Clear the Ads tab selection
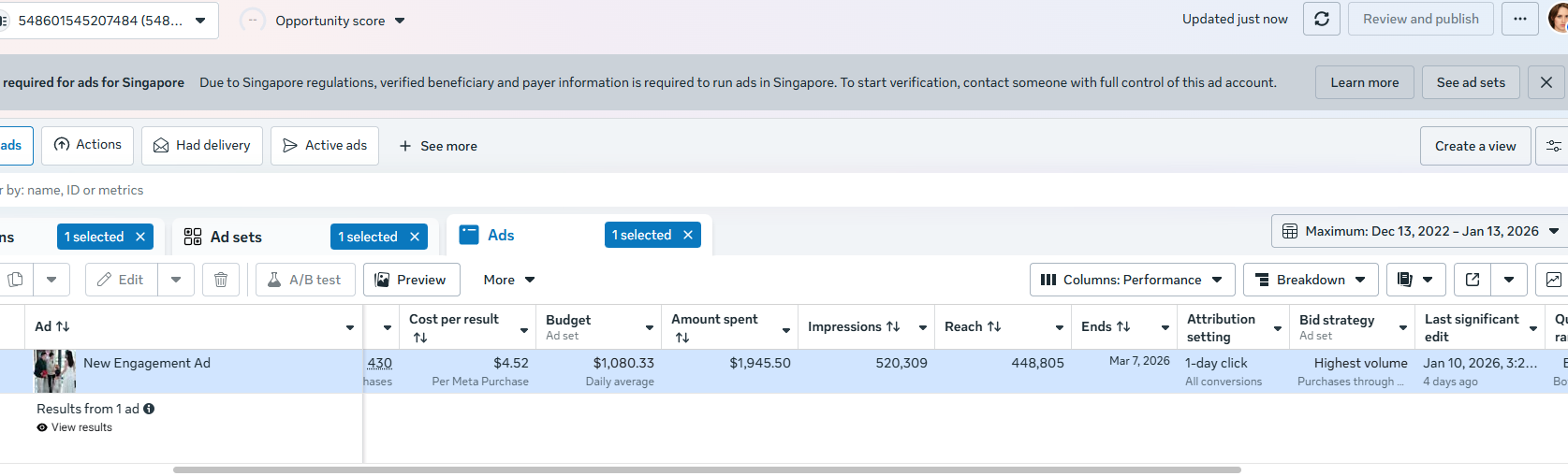The width and height of the screenshot is (1568, 476). tap(688, 235)
